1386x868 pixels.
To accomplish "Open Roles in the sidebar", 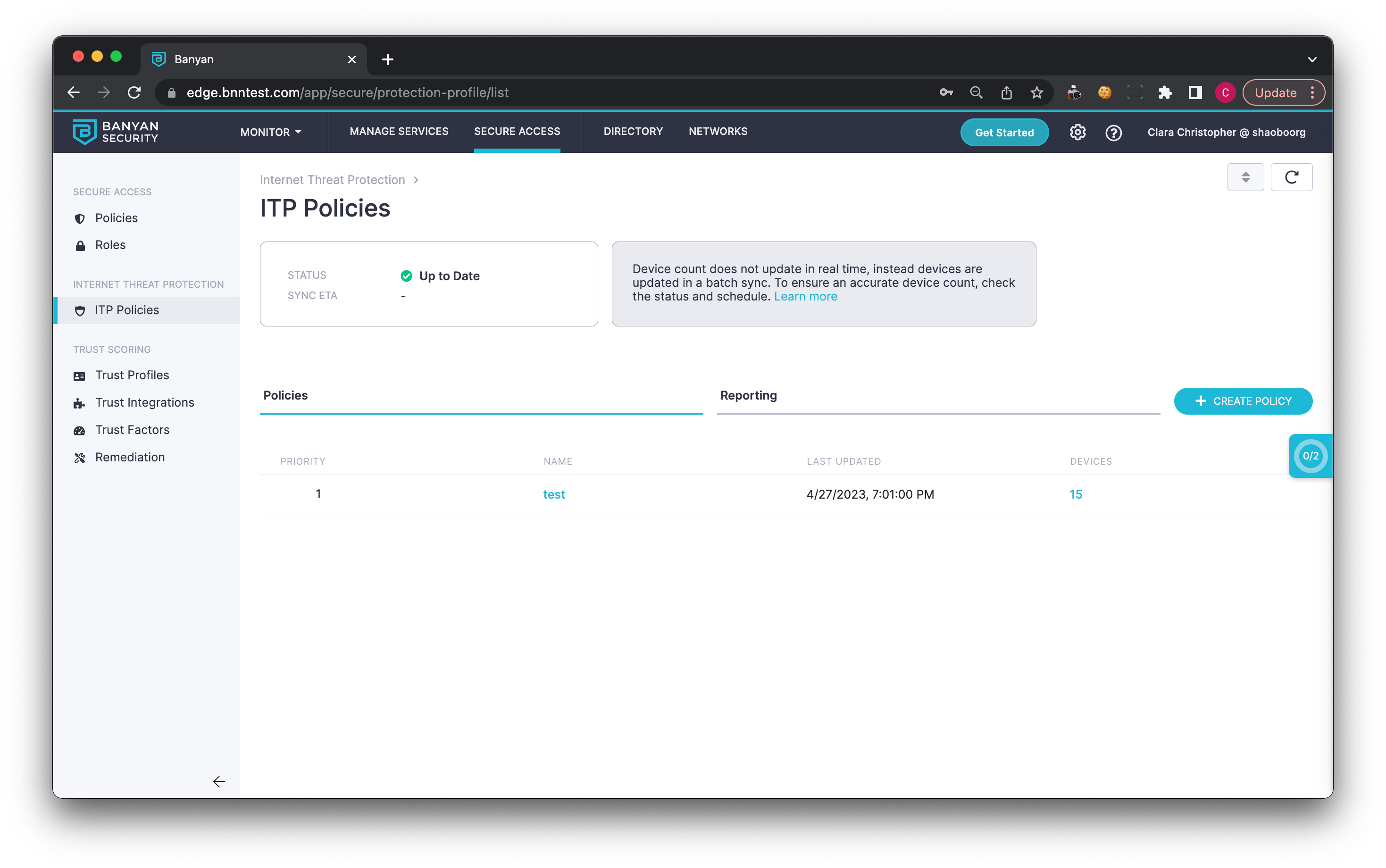I will pyautogui.click(x=110, y=245).
